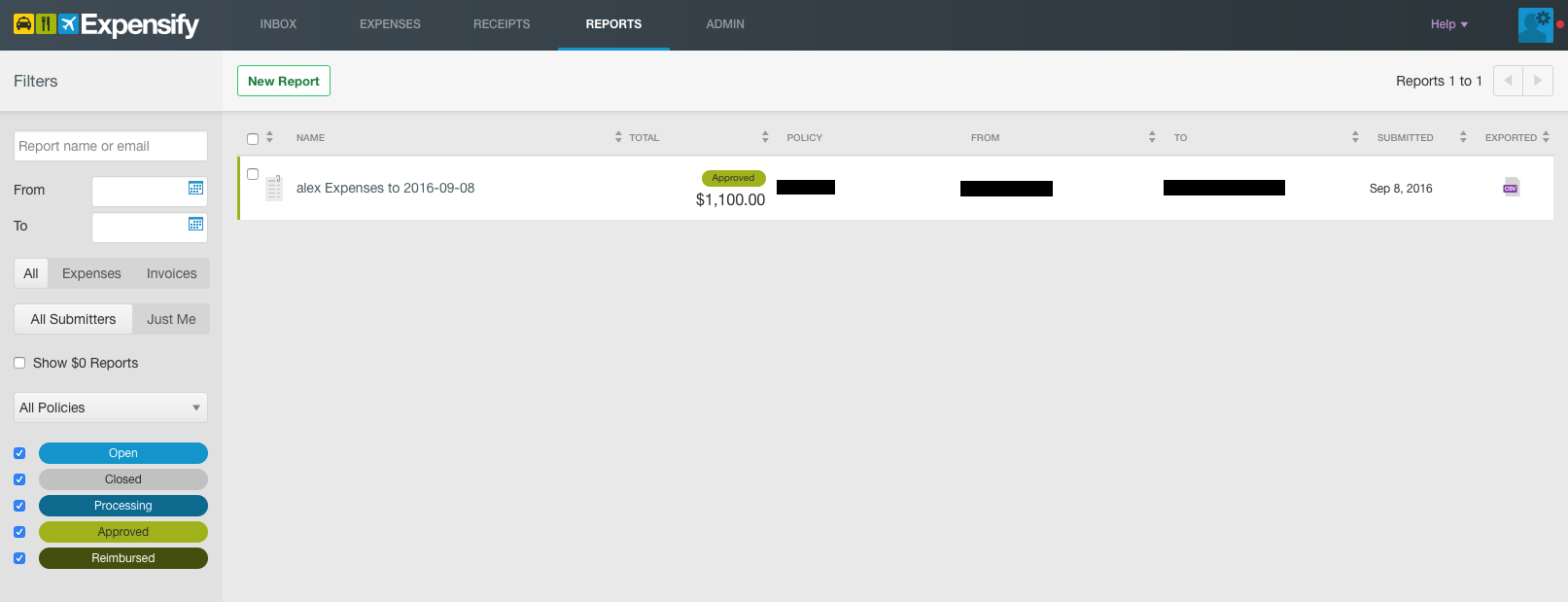Open the To date calendar picker

[195, 224]
